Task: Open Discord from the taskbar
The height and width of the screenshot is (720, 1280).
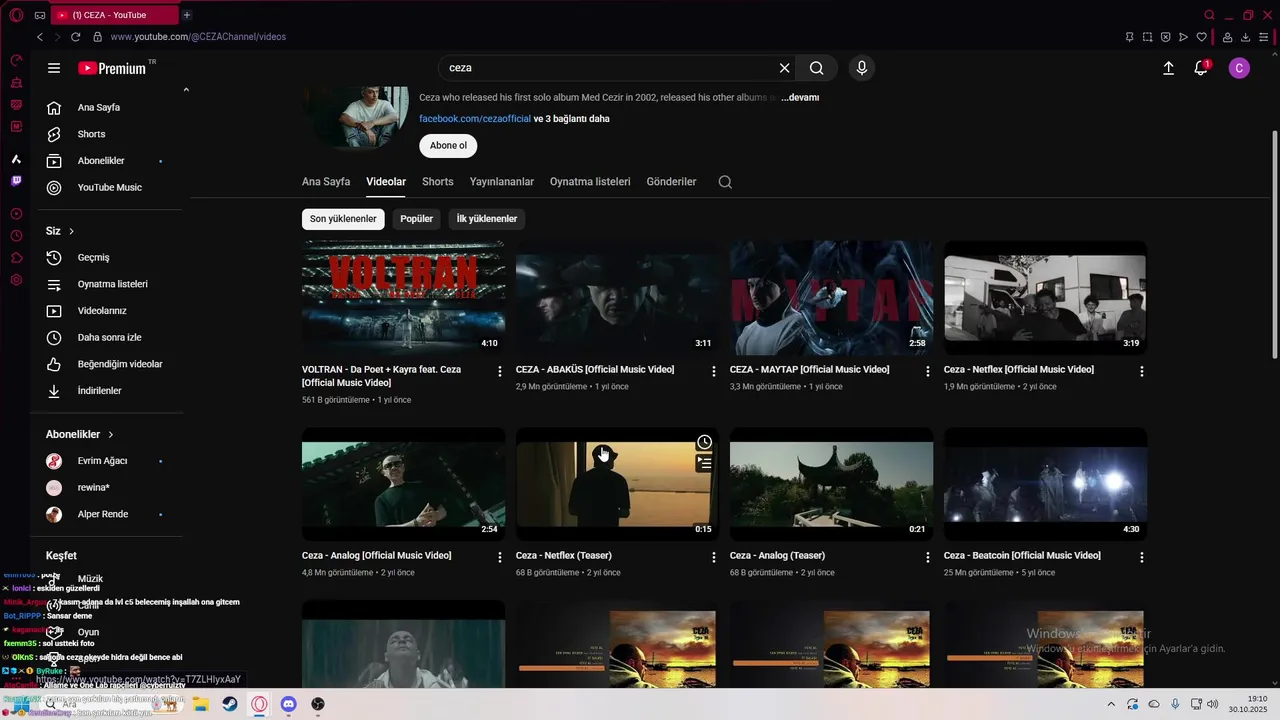Action: pyautogui.click(x=289, y=704)
